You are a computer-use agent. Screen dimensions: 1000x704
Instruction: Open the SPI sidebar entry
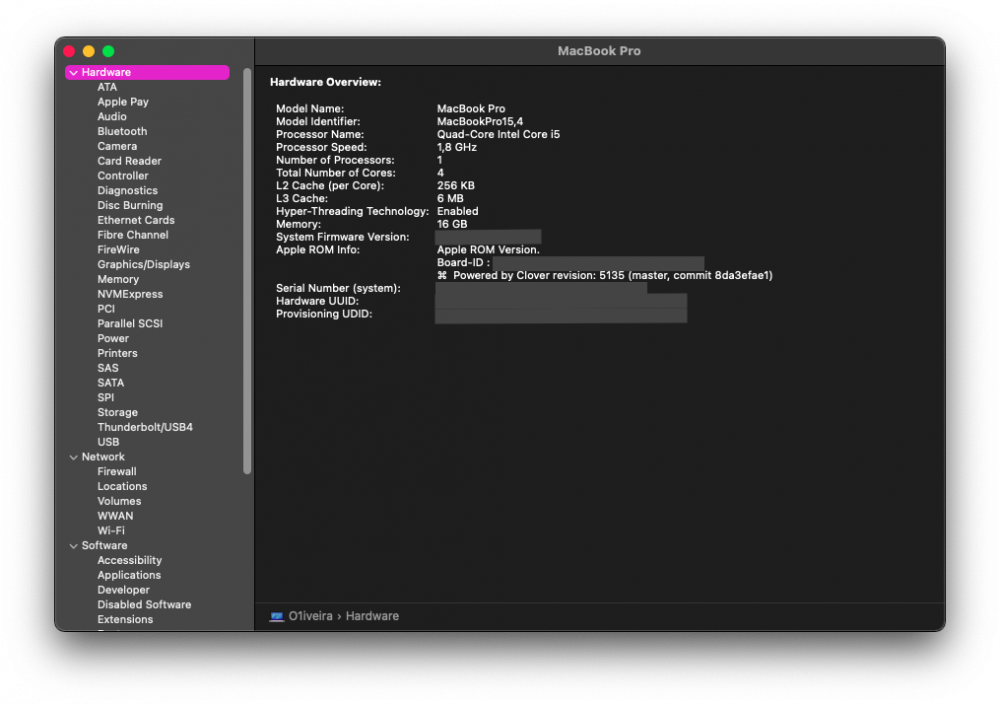pyautogui.click(x=105, y=397)
